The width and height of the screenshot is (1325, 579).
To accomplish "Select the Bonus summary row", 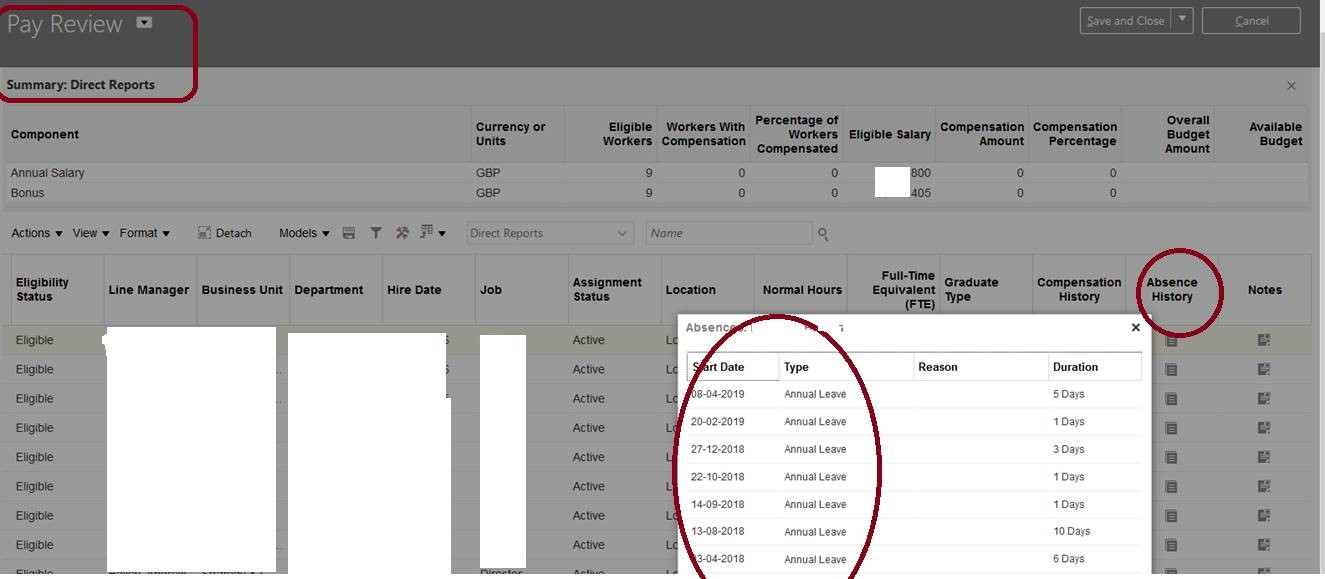I will click(x=656, y=193).
